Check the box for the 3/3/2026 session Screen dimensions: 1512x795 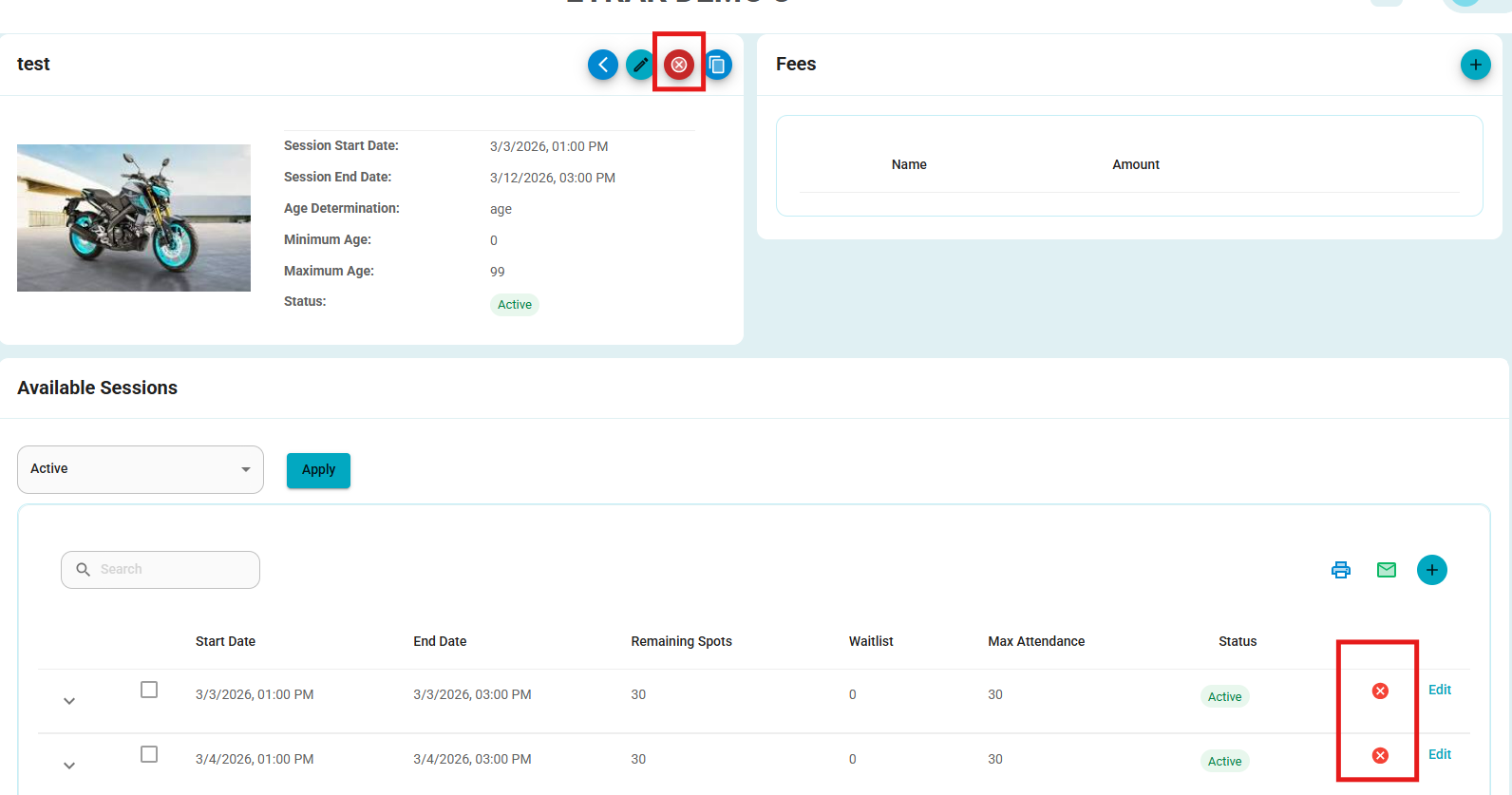point(149,690)
